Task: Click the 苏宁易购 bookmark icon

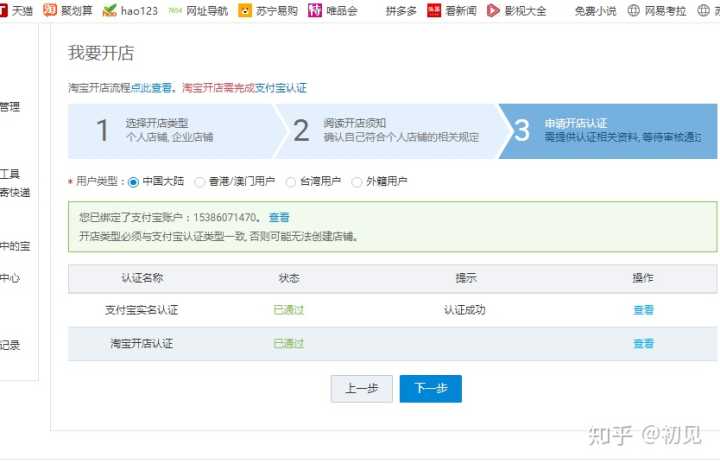Action: [x=246, y=11]
